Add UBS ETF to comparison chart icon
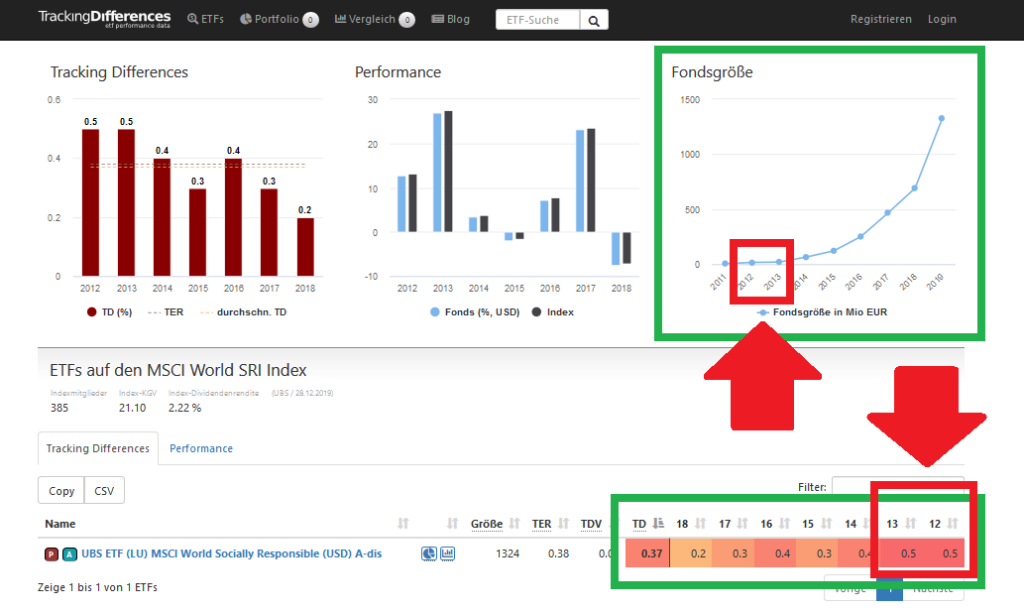The image size is (1024, 612). [447, 554]
